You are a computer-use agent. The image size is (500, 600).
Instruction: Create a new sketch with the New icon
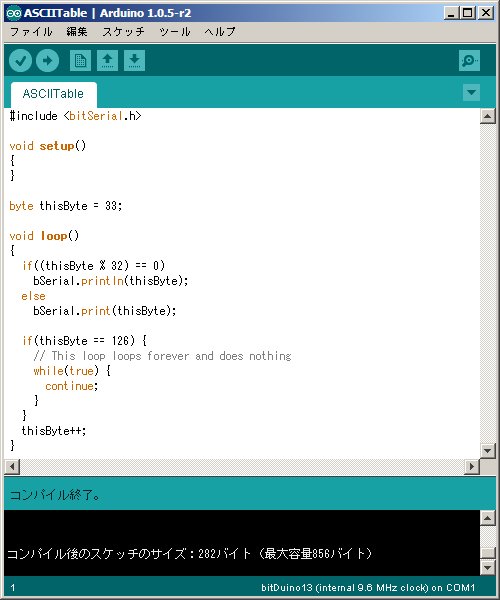(x=80, y=60)
